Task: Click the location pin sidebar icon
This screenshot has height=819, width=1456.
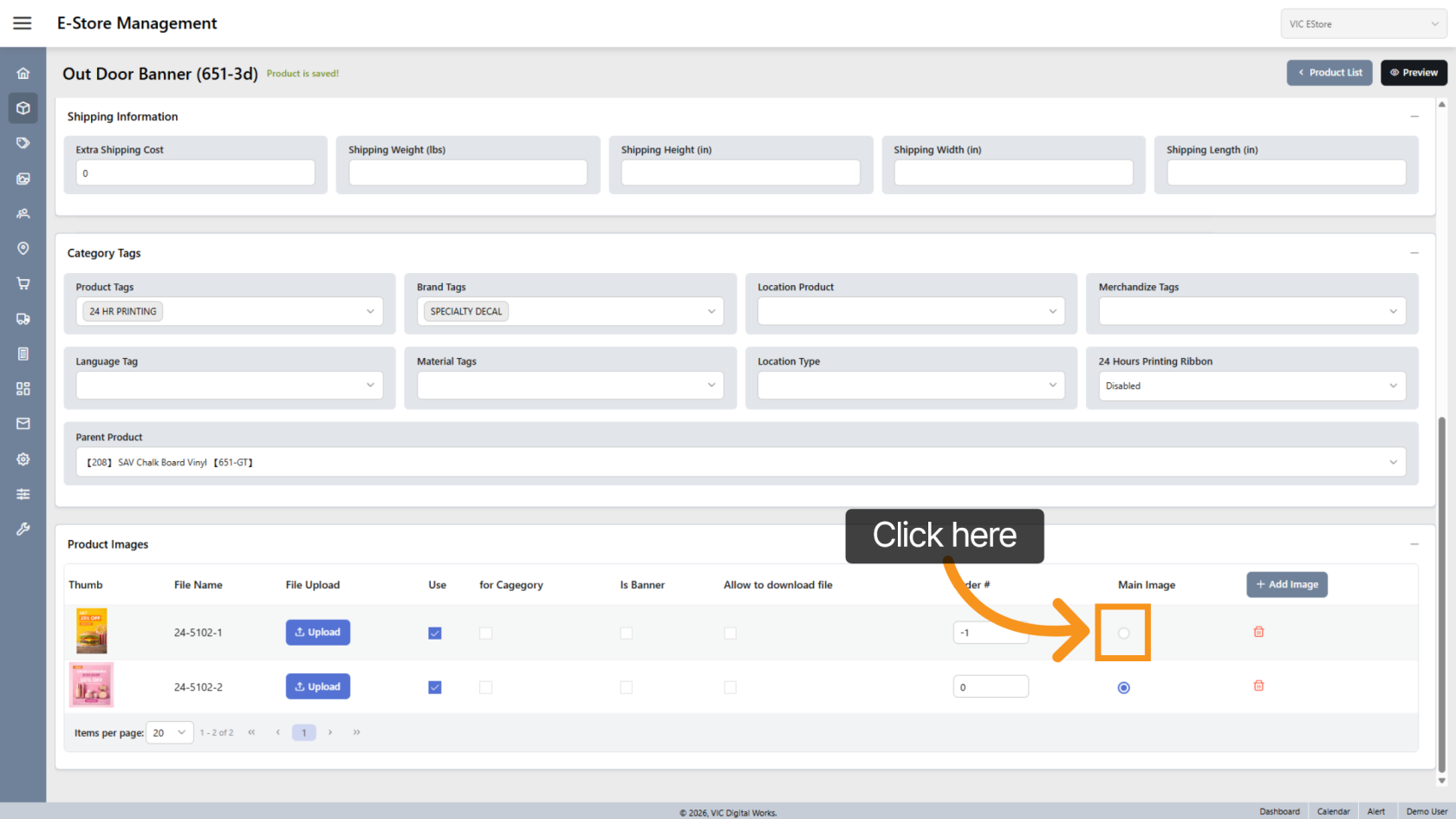Action: 23,249
